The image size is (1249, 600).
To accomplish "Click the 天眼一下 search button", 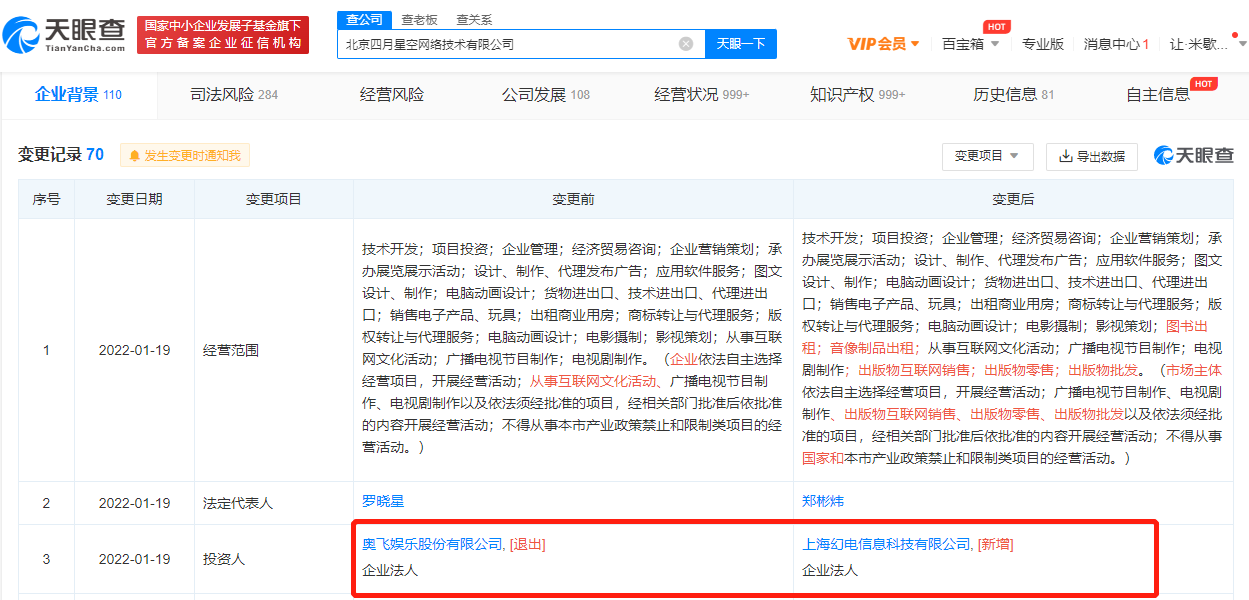I will click(741, 44).
